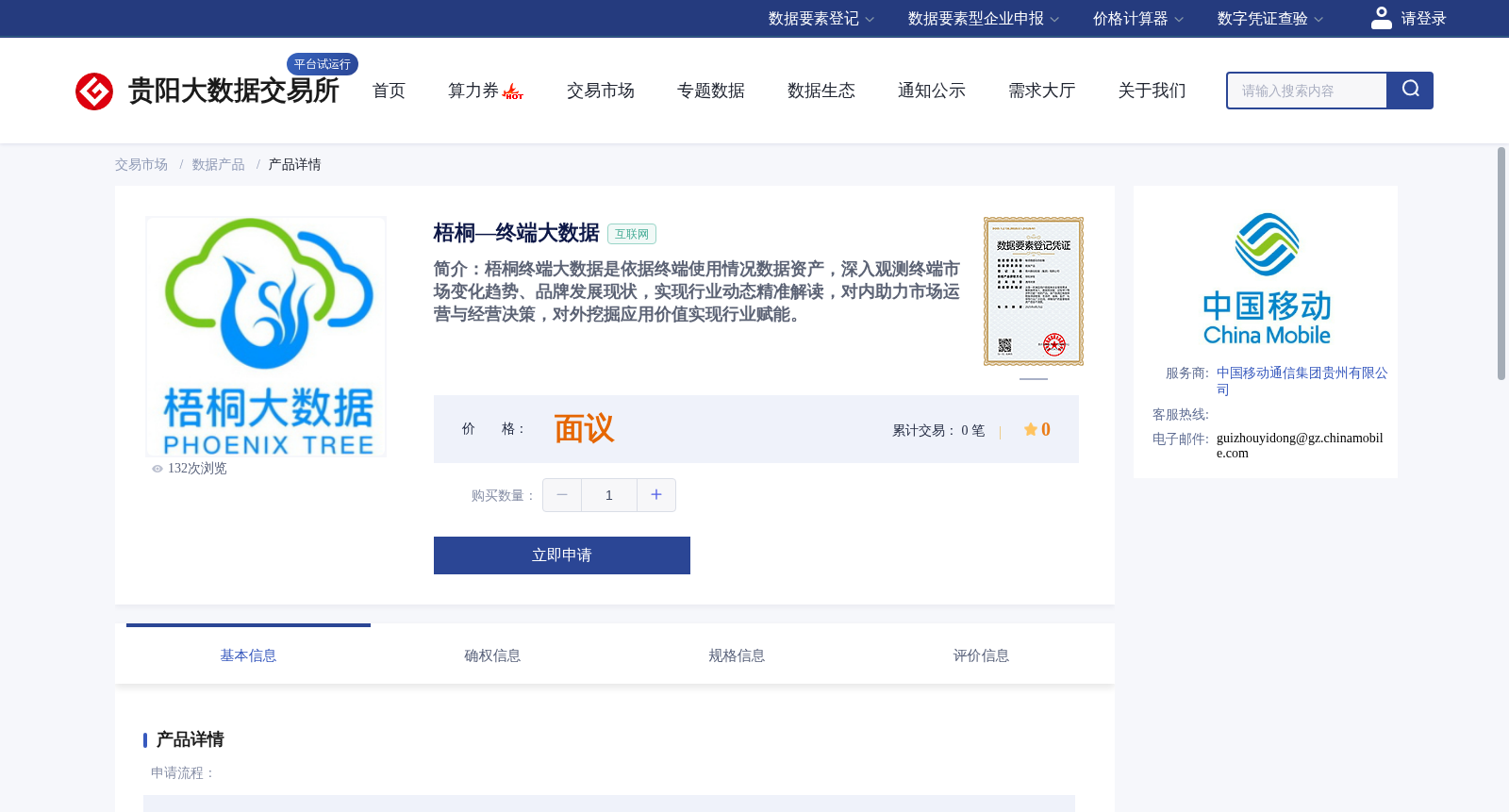The width and height of the screenshot is (1509, 812).
Task: Open the 通知公示 menu item
Action: (932, 91)
